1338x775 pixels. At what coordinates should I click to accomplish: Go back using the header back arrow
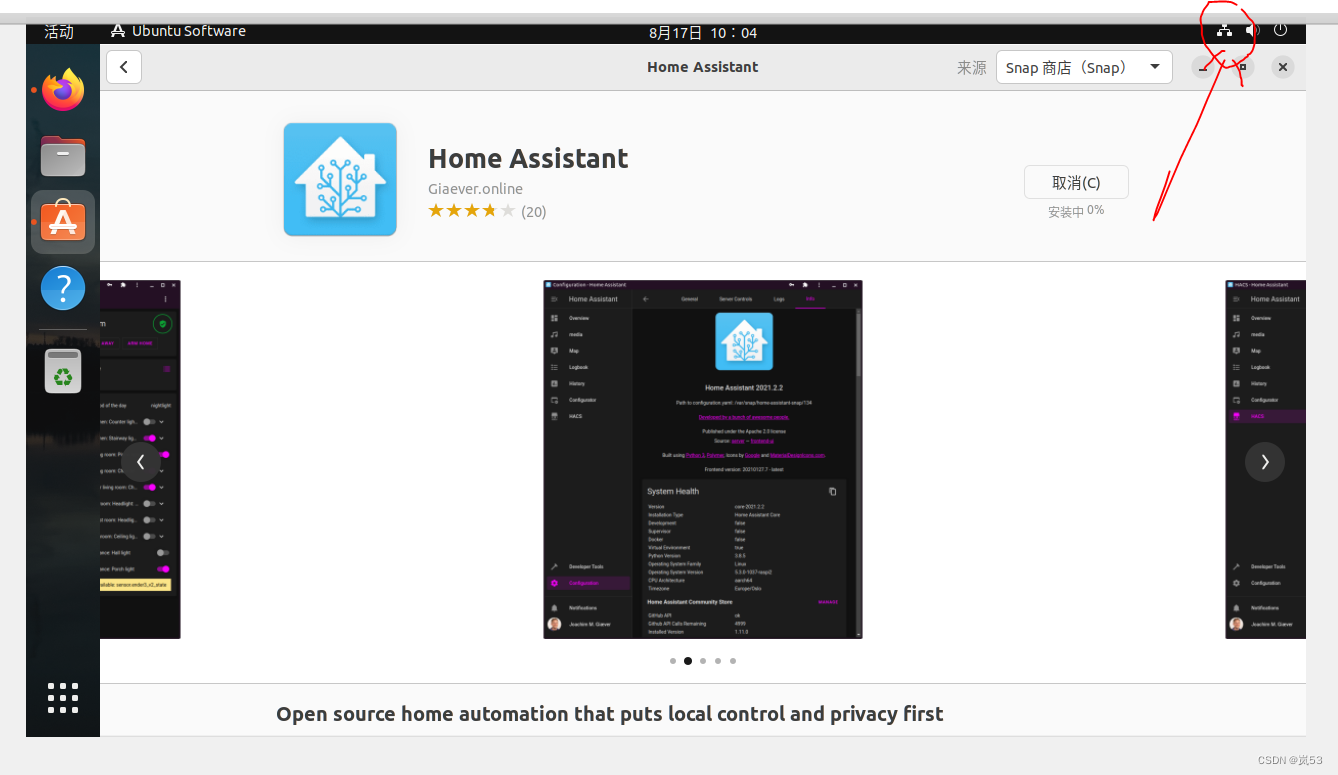[124, 67]
